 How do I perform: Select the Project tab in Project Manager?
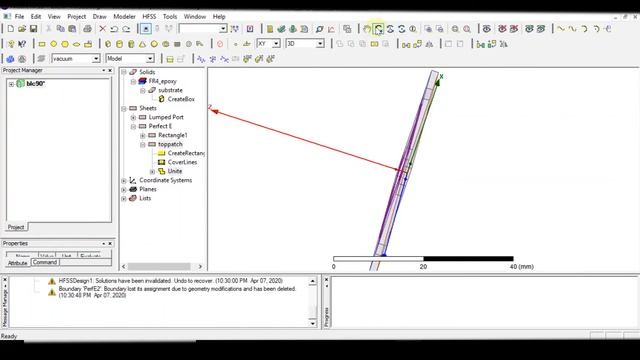click(16, 227)
